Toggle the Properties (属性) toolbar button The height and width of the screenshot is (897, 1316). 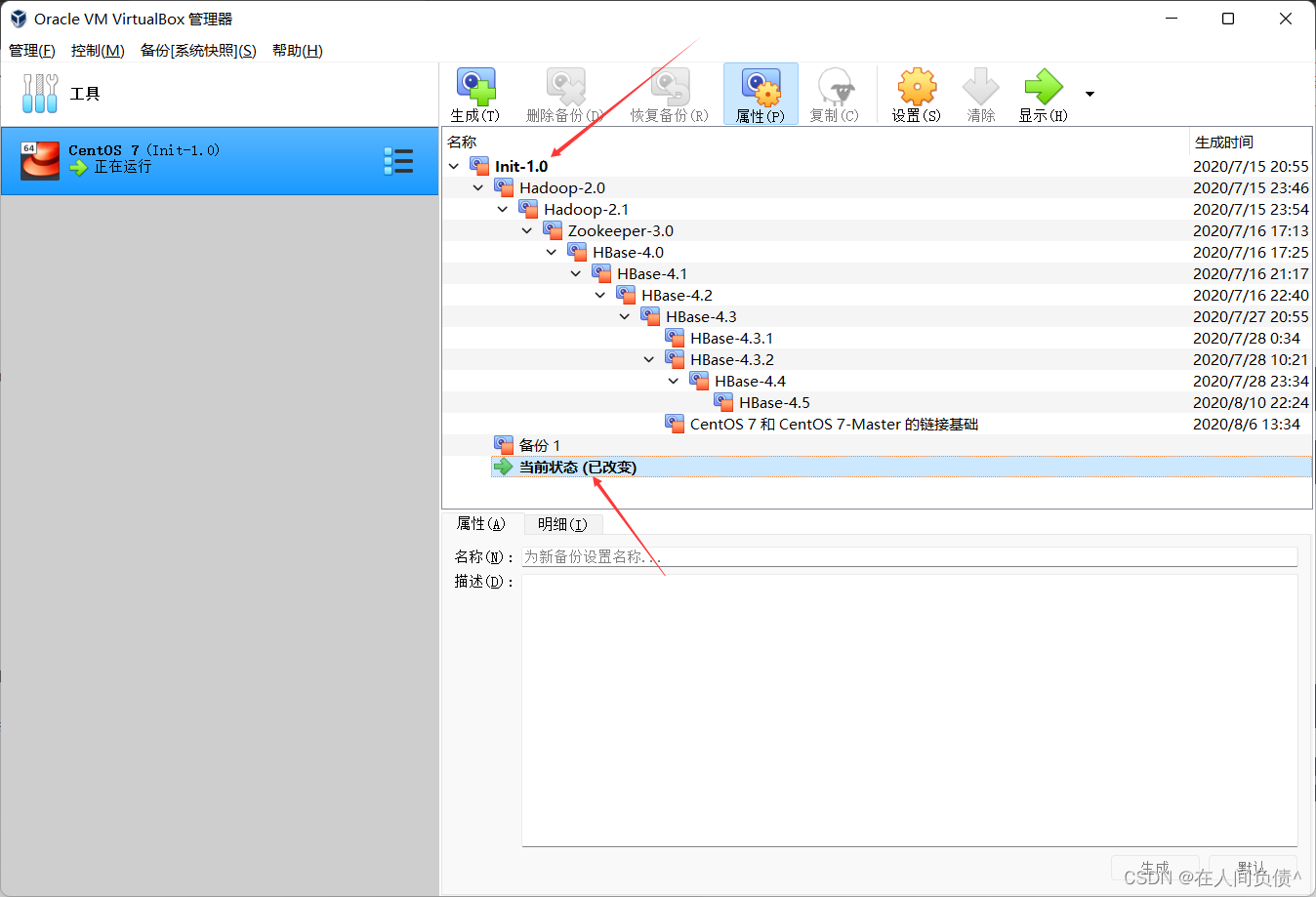pyautogui.click(x=761, y=94)
